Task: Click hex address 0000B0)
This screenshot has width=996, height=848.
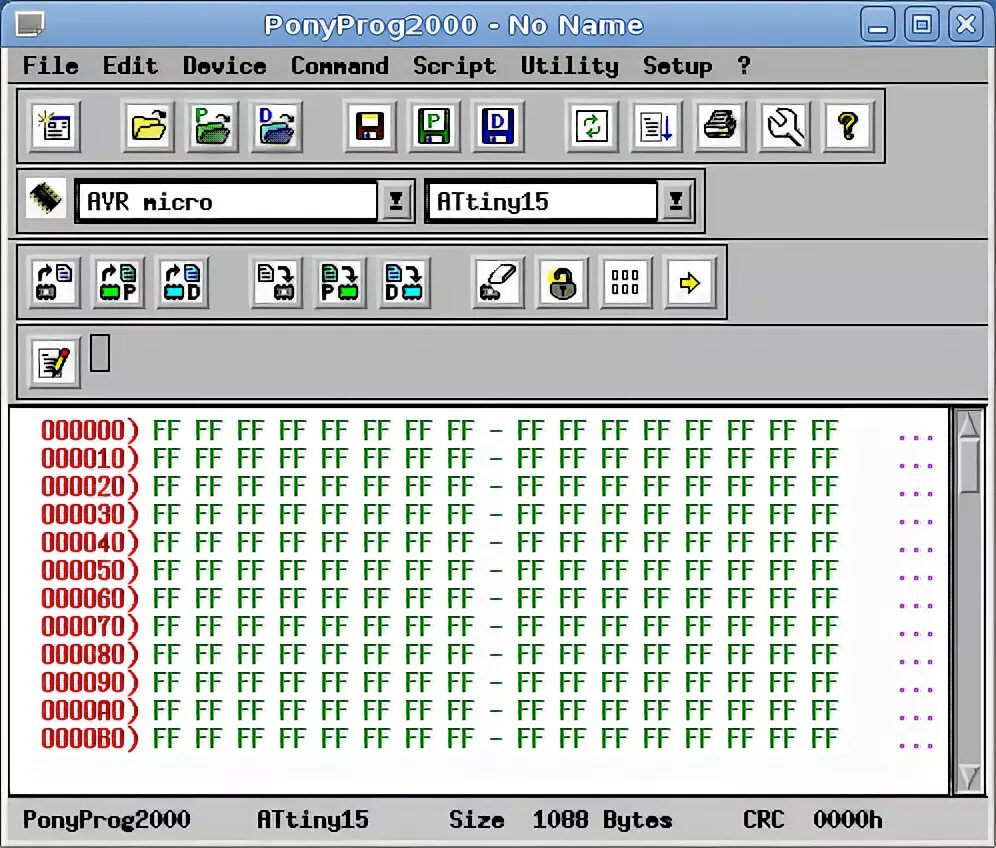Action: pyautogui.click(x=90, y=737)
